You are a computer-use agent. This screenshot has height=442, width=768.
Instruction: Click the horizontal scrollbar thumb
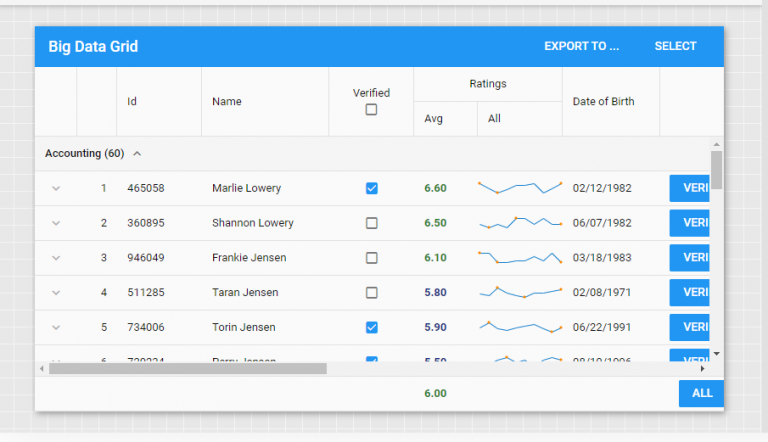[x=188, y=369]
